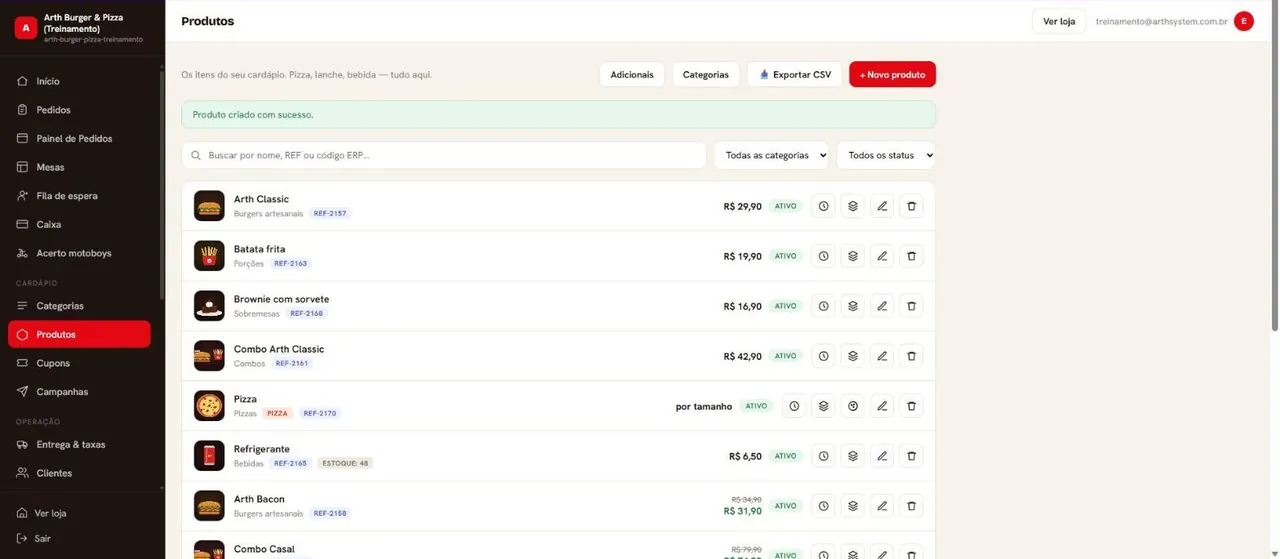
Task: Click Pizza product thumbnail
Action: (209, 406)
